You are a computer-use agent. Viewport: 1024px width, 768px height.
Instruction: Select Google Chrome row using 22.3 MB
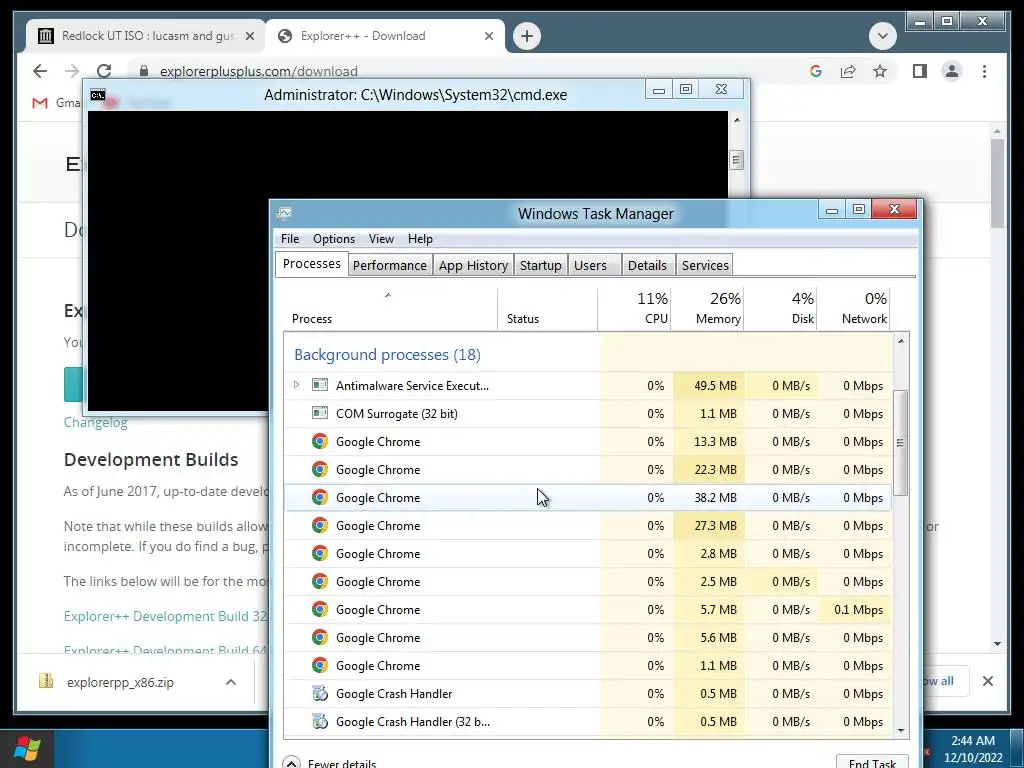588,470
